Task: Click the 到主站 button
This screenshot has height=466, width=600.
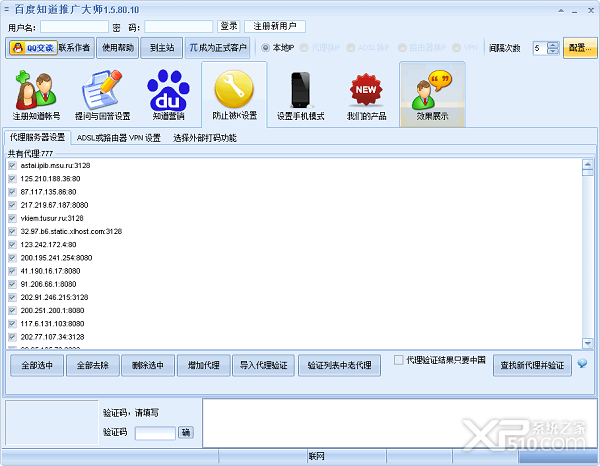Action: pos(162,48)
